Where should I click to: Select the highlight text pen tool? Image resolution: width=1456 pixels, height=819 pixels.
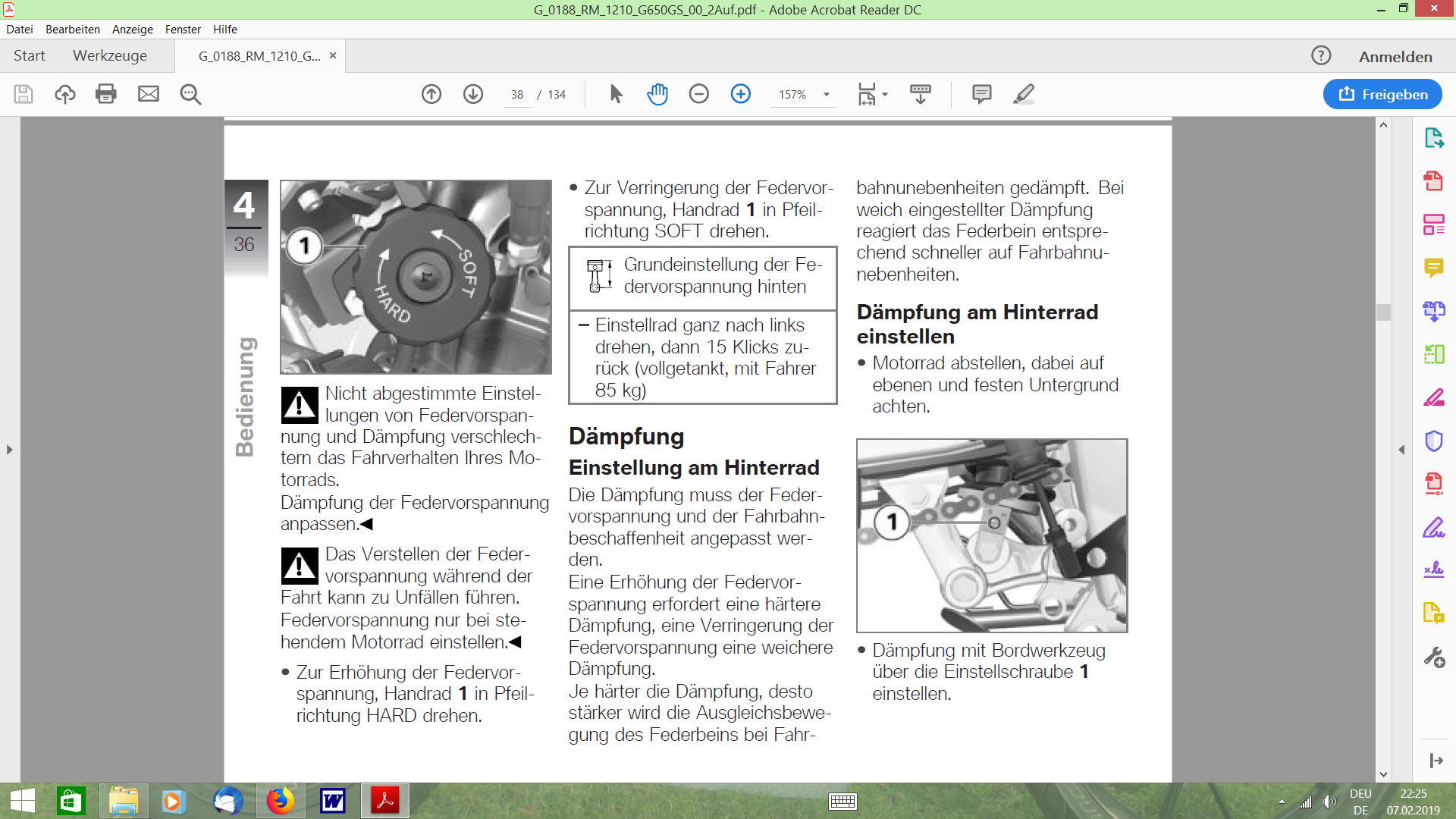1023,94
